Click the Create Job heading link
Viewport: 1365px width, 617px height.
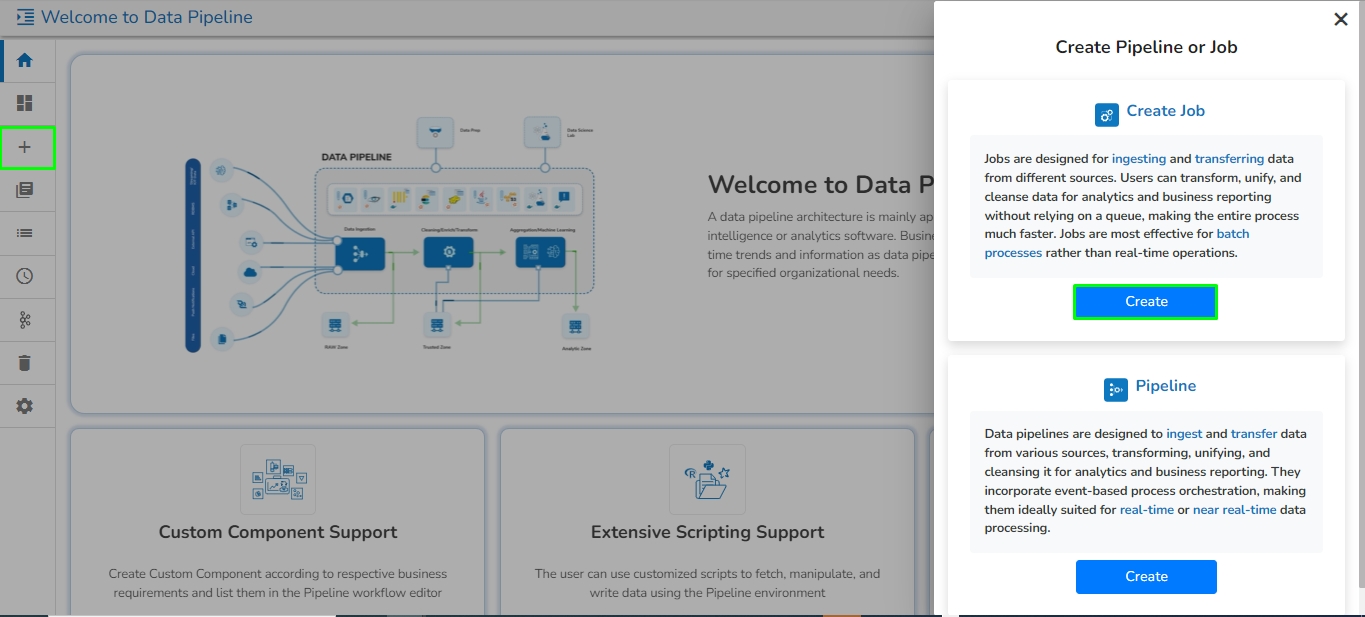coord(1165,111)
